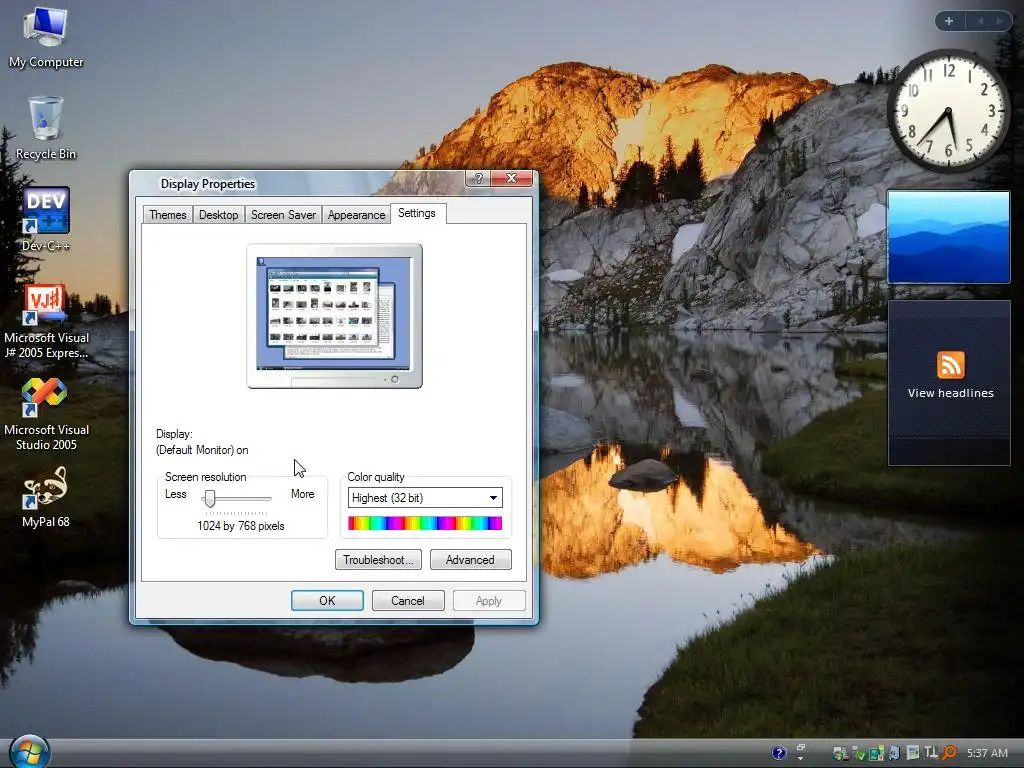Image resolution: width=1024 pixels, height=768 pixels.
Task: Click the sidebar previous-page left arrow
Action: (x=980, y=21)
